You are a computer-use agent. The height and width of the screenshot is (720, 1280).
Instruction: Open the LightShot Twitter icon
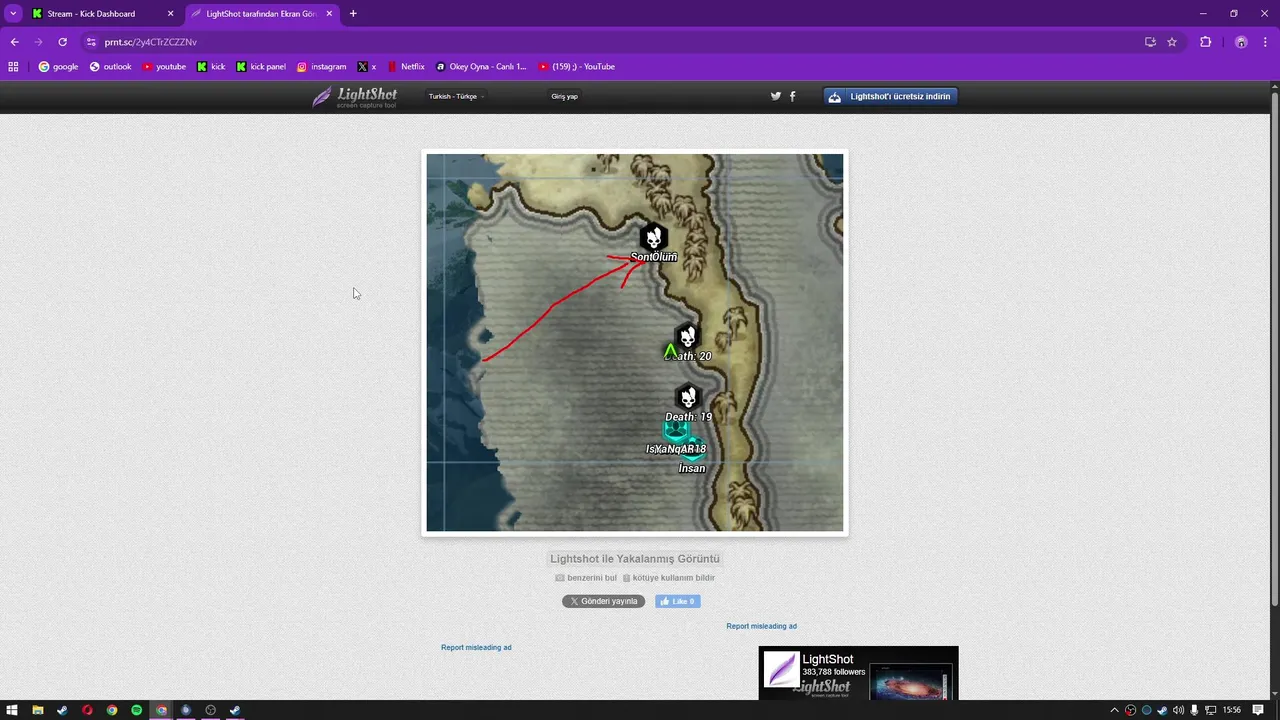tap(775, 96)
